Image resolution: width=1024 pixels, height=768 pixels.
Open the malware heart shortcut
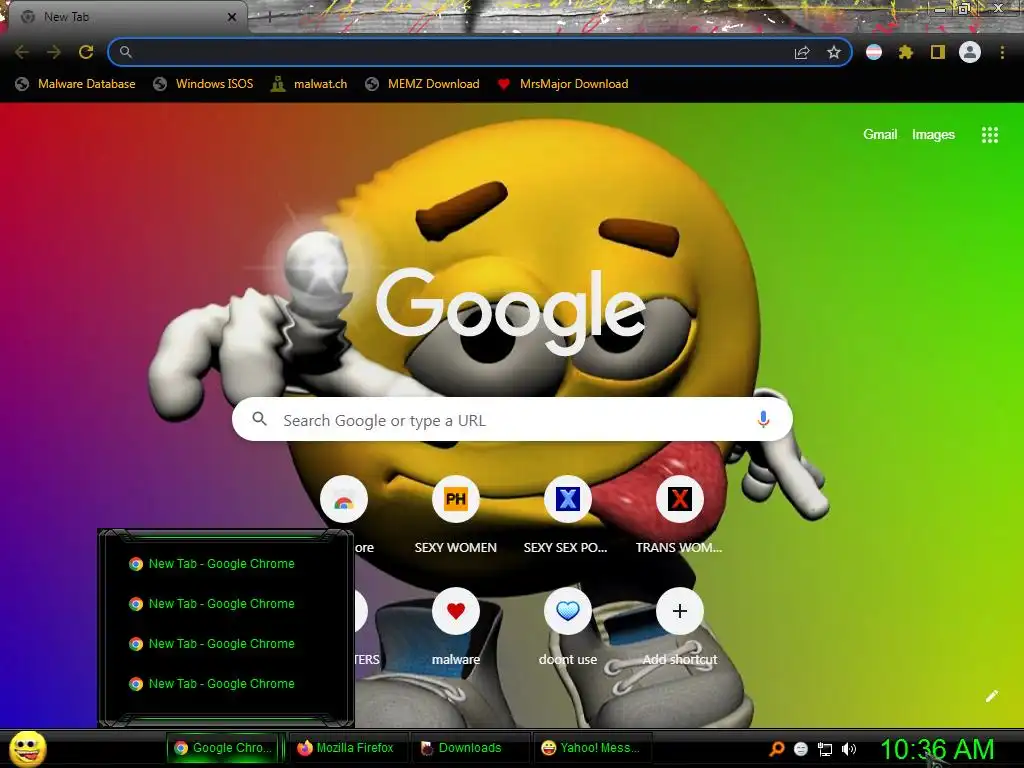(x=456, y=611)
